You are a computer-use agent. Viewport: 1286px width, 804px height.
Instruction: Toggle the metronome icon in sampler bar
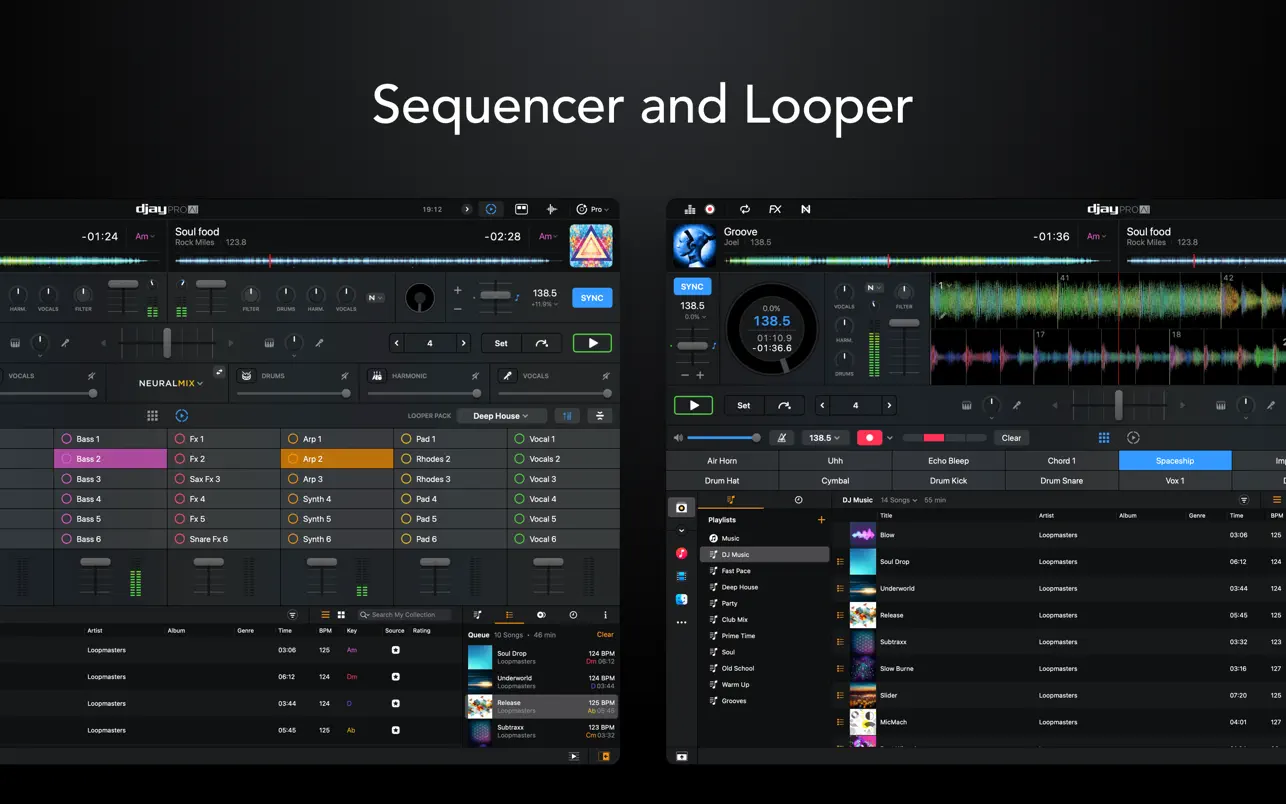click(x=782, y=438)
